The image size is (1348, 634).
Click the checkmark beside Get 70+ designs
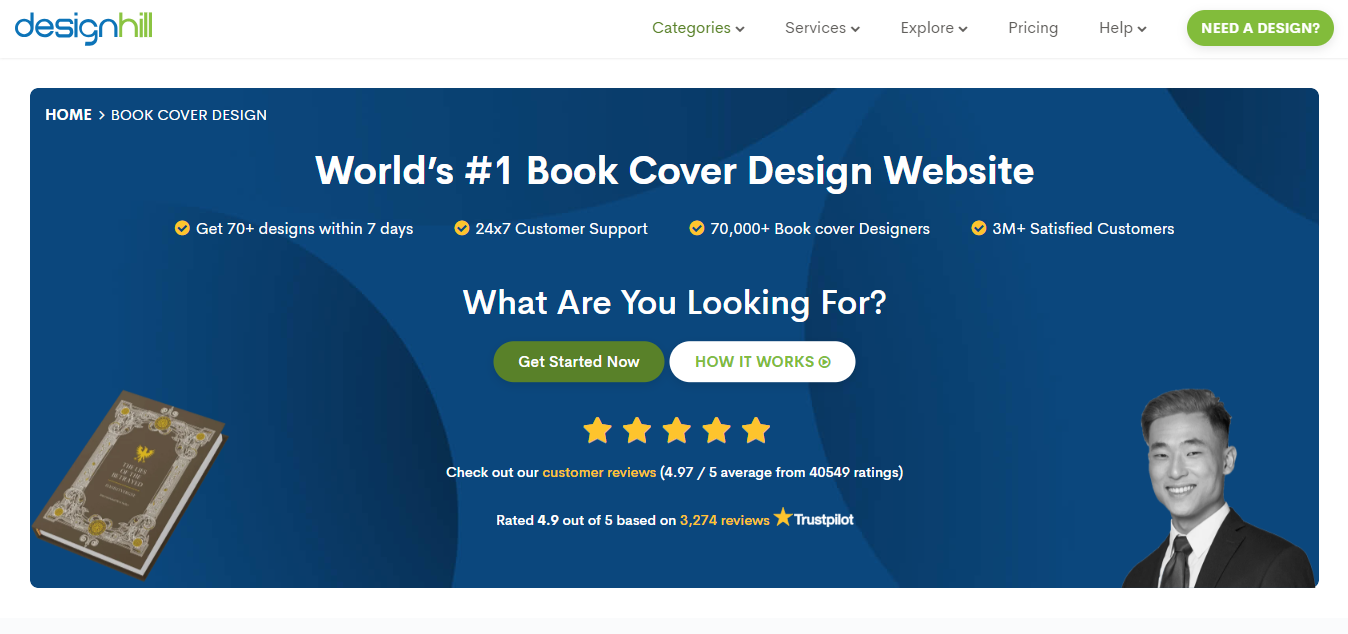coord(182,228)
